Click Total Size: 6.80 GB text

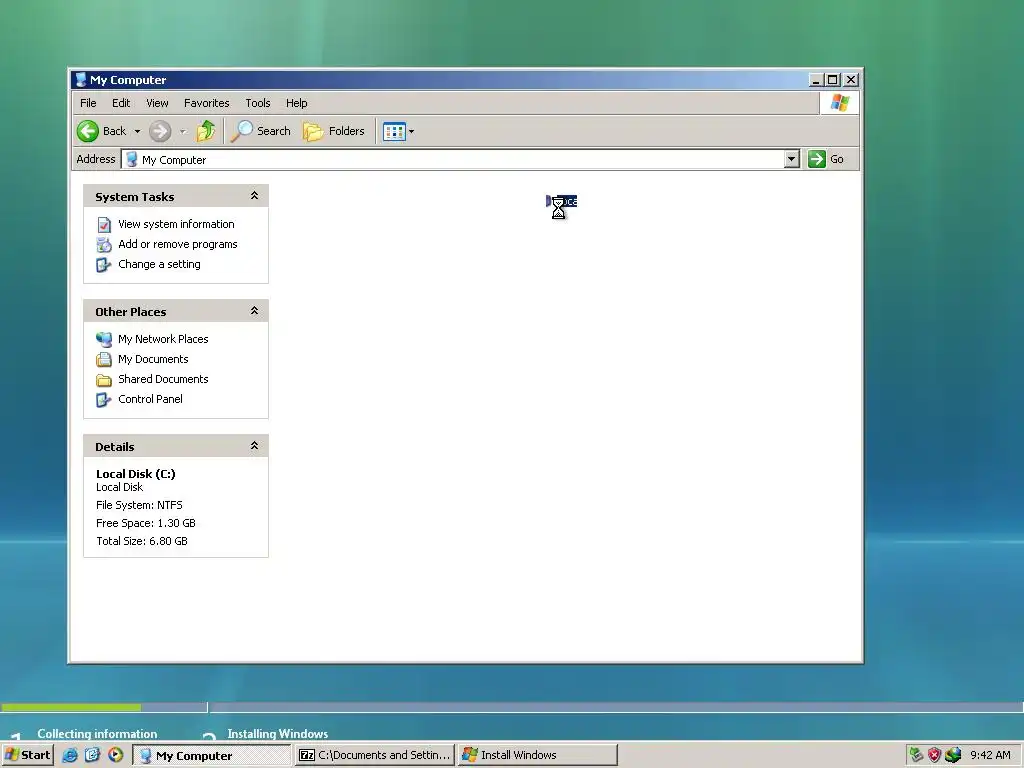tap(142, 541)
